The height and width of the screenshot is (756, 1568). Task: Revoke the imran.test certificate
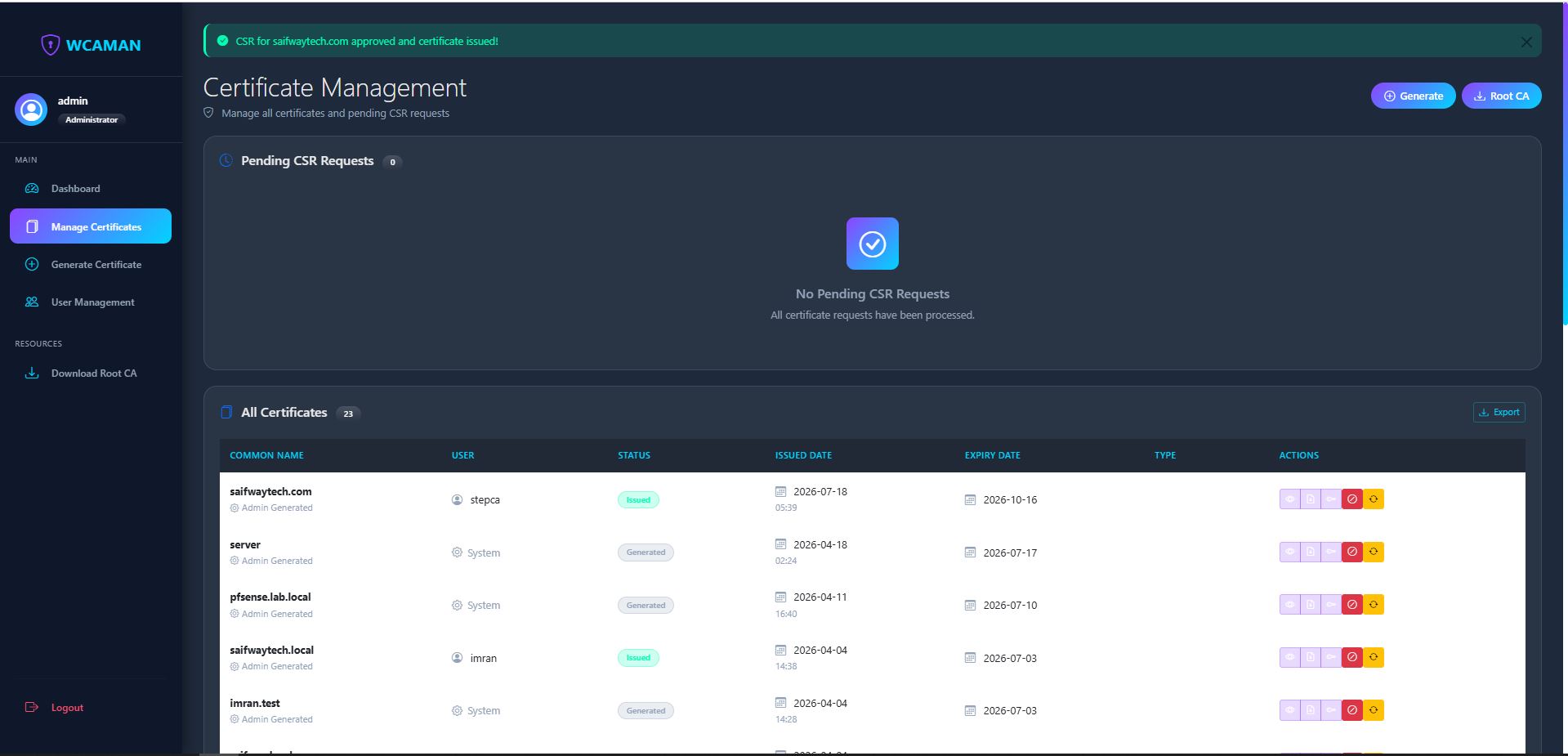[x=1352, y=710]
